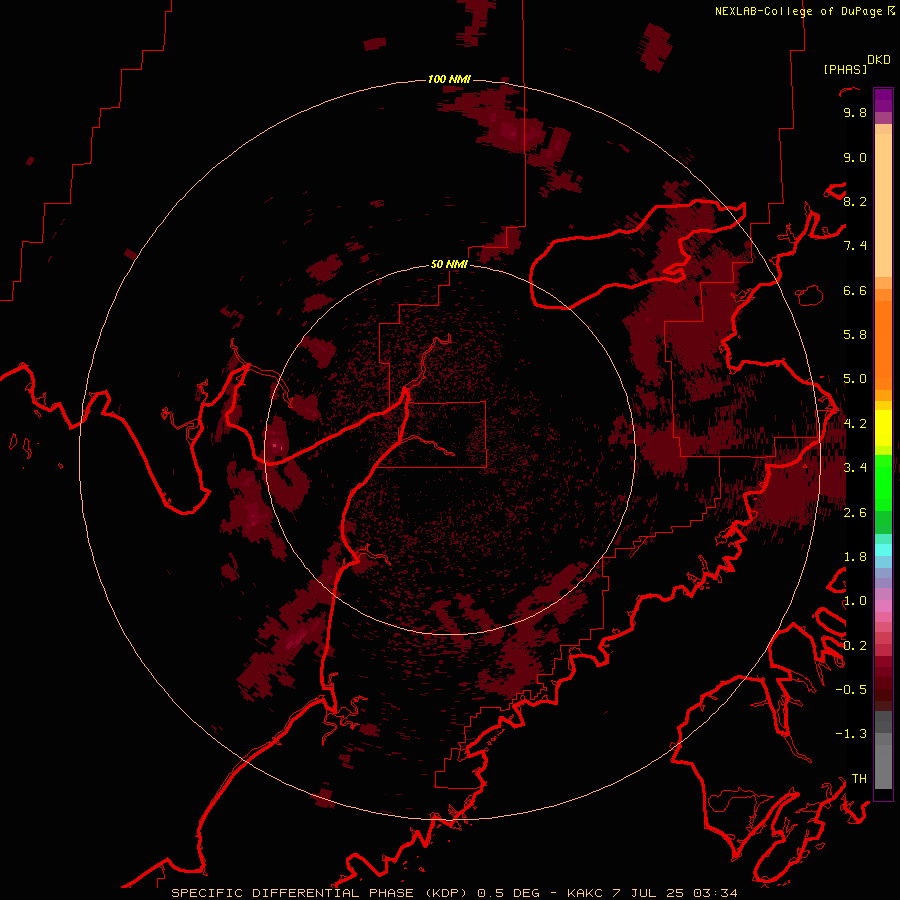
Task: Click the 50 NMI range ring label
Action: 449,264
